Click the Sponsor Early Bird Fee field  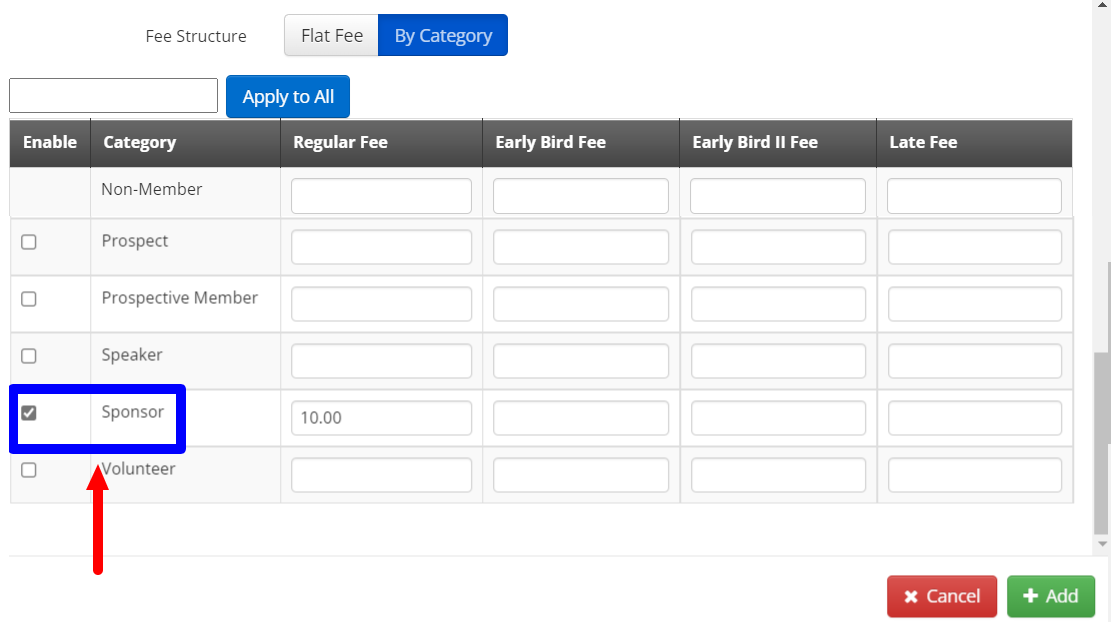tap(581, 418)
